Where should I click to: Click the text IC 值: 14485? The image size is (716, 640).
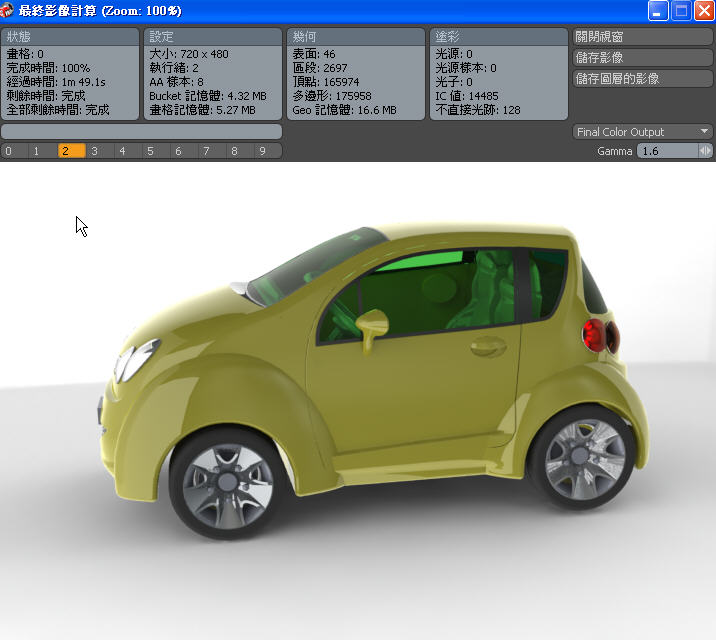(x=467, y=96)
